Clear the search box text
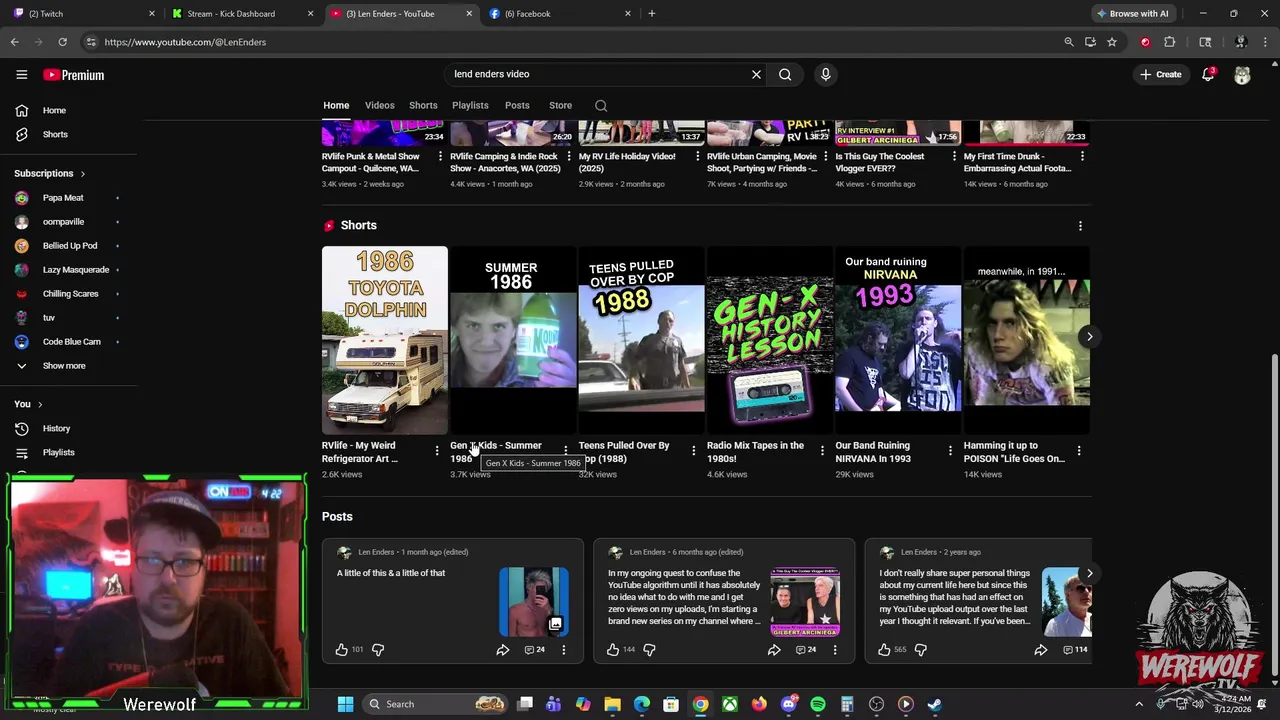Screen dimensions: 1280x720 tap(756, 74)
